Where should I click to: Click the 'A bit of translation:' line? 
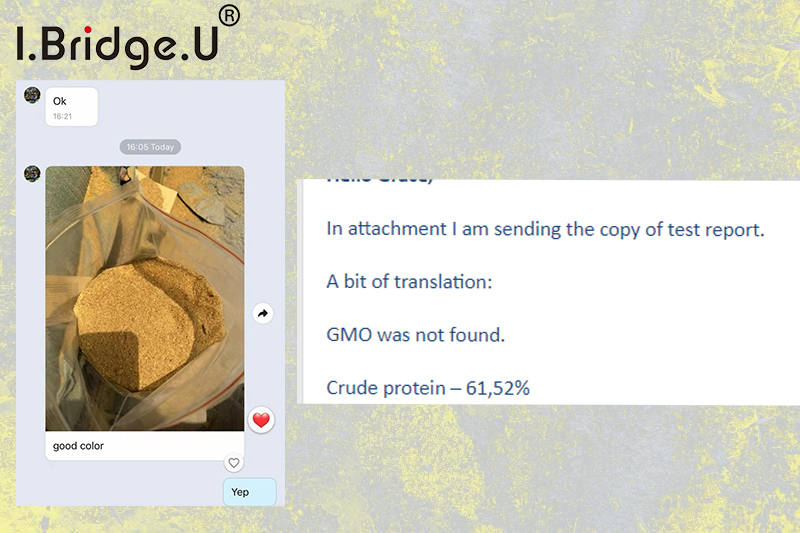tap(409, 282)
